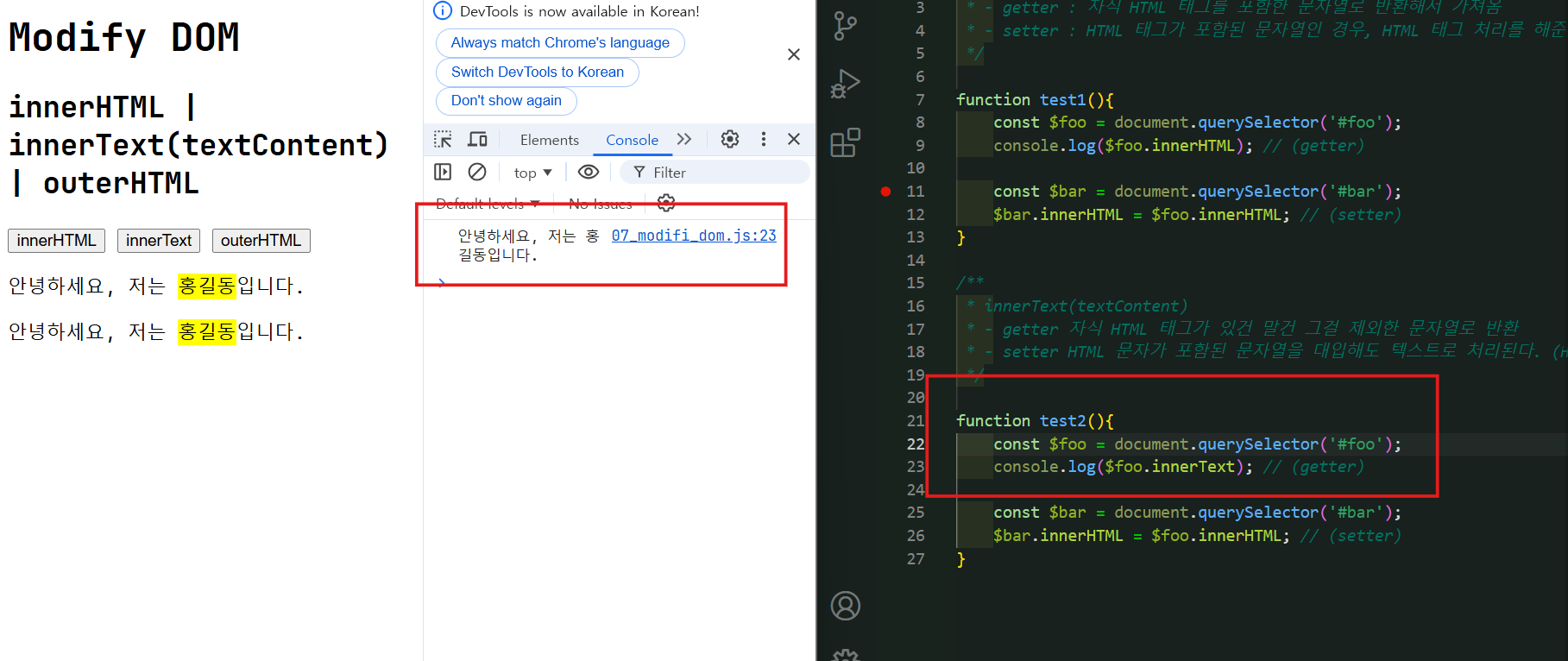Click the 'Modify DOM' page heading
Viewport: 1568px width, 661px height.
(124, 38)
